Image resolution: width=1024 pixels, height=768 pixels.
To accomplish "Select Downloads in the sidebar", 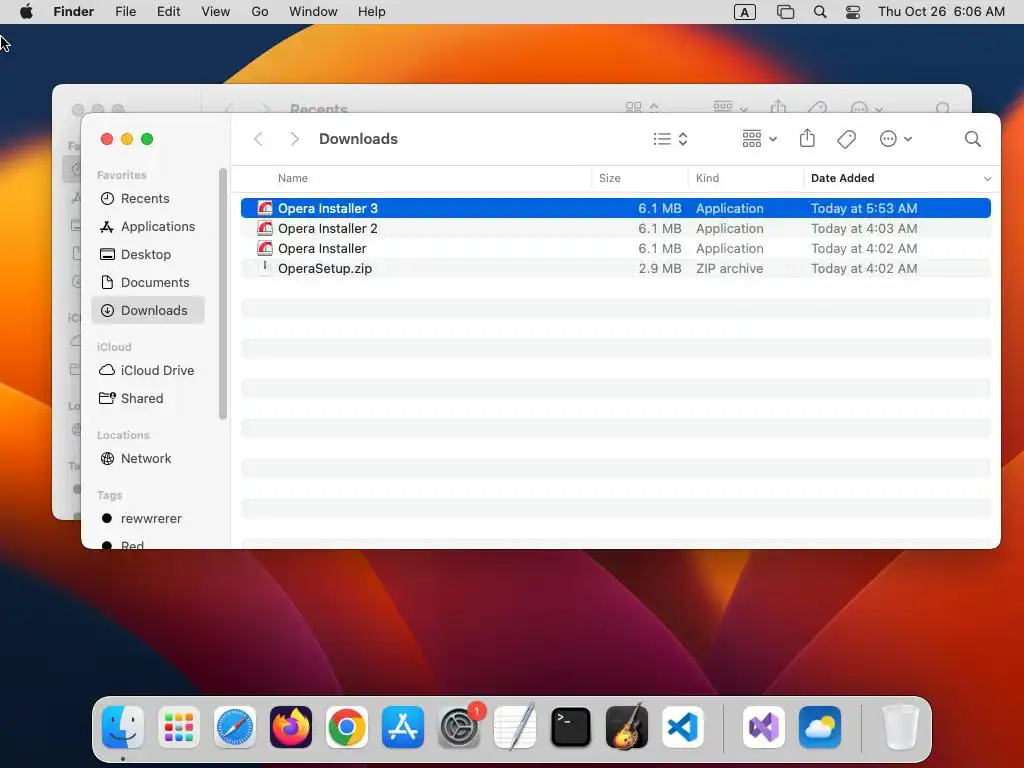I will click(x=148, y=310).
